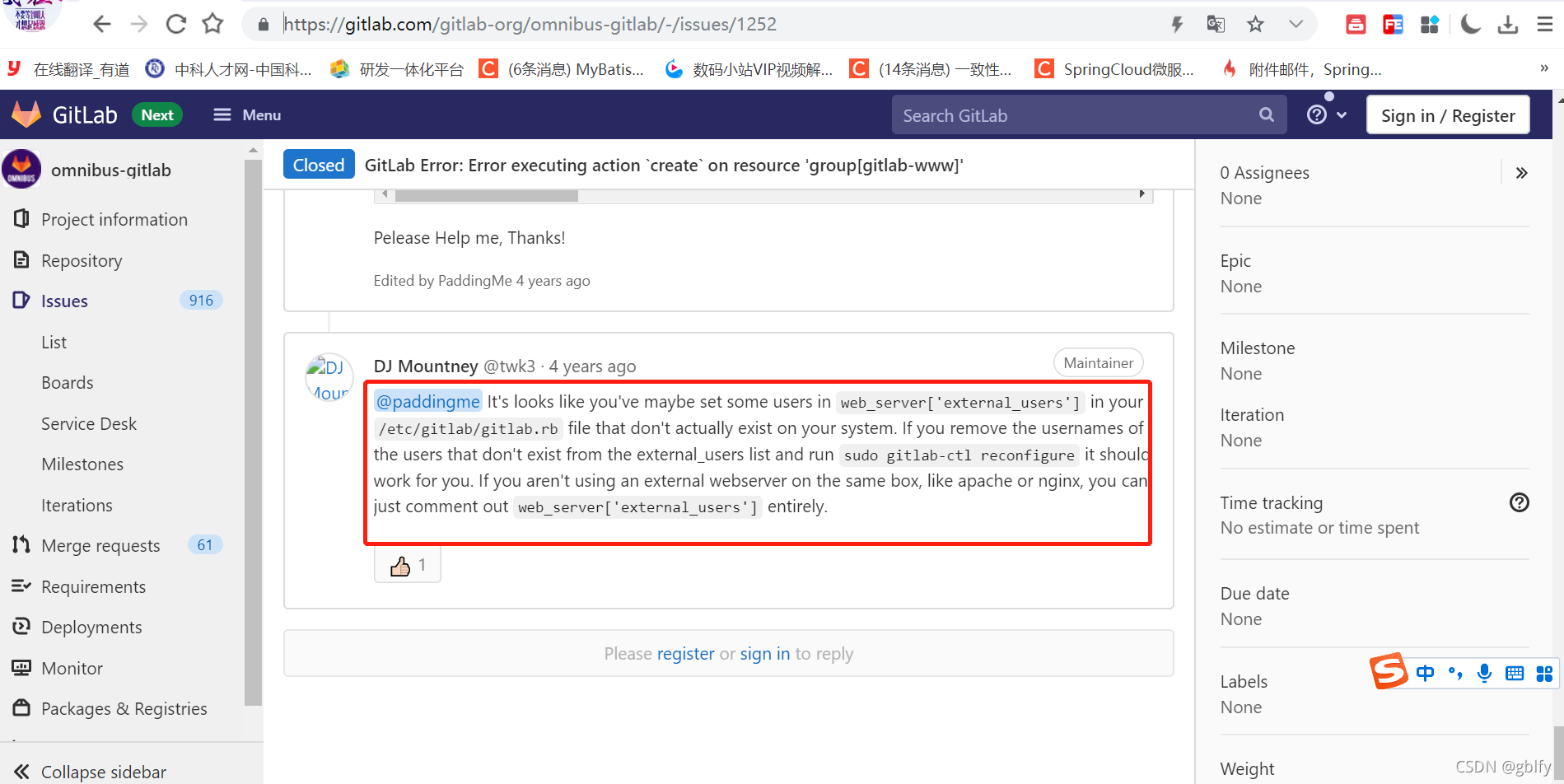Screen dimensions: 1564x784
Task: Expand the address bar dropdown chevron
Action: (1296, 25)
